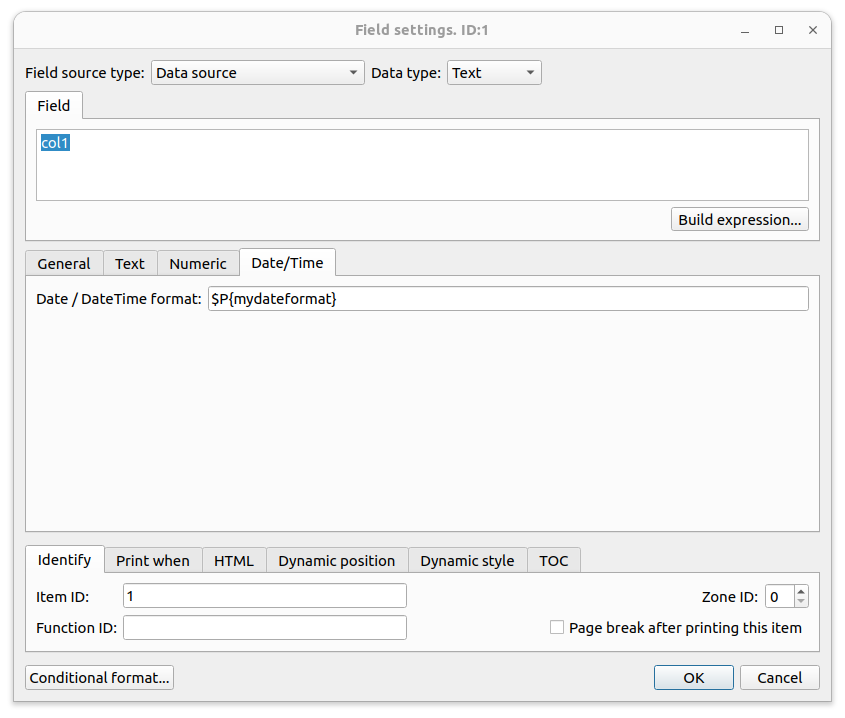Click the Function ID input box
845x718 pixels.
[265, 627]
